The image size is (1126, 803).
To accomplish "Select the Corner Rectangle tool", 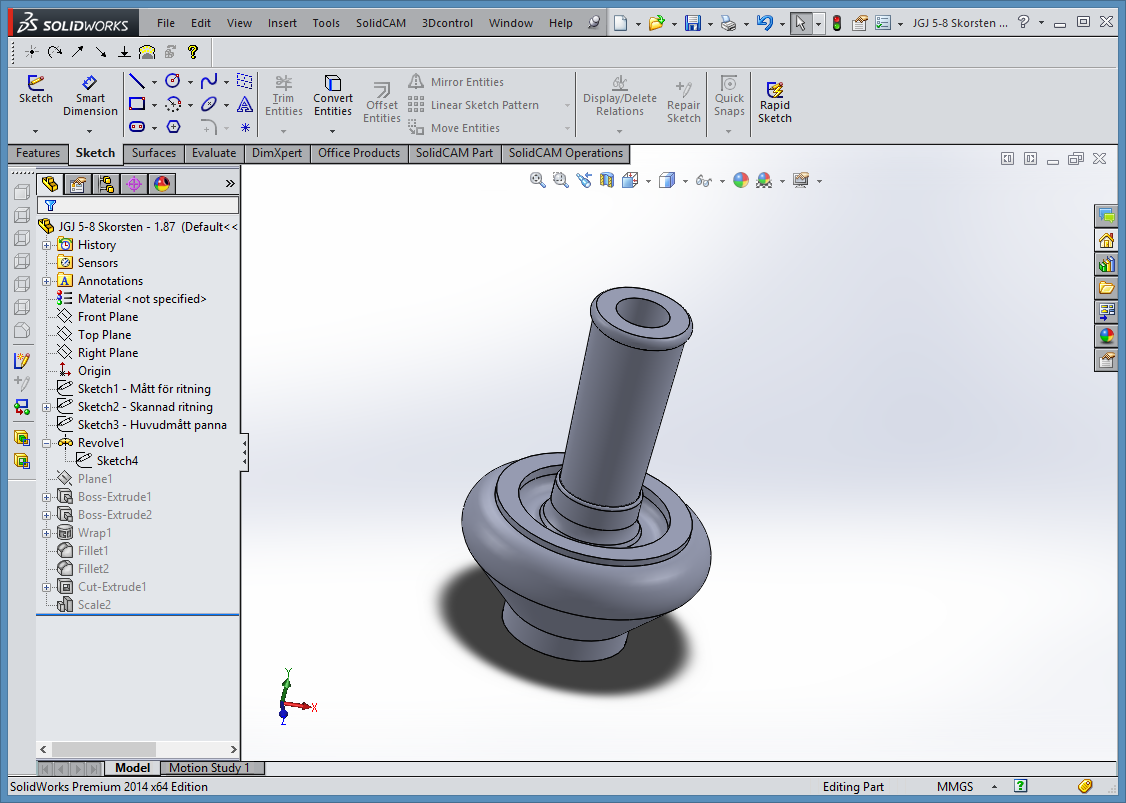I will coord(136,104).
